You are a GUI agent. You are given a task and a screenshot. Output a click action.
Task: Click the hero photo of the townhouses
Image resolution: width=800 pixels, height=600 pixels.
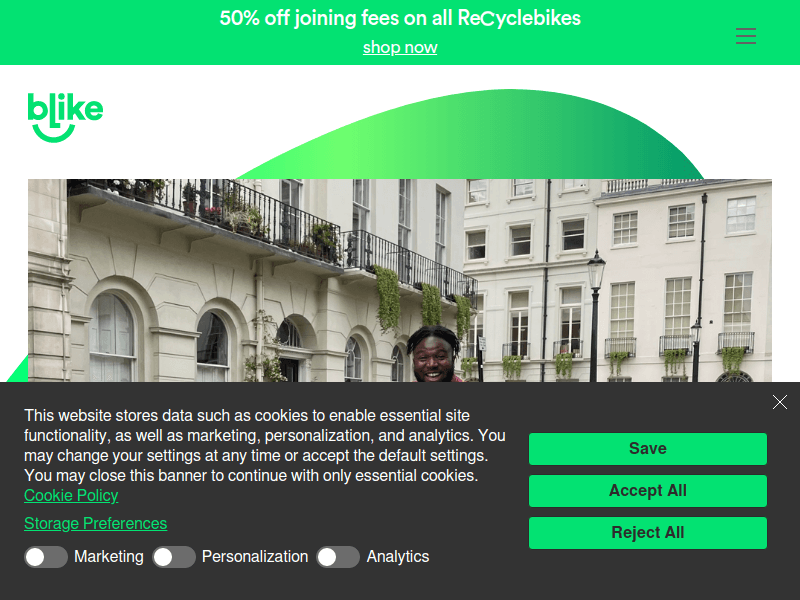400,280
